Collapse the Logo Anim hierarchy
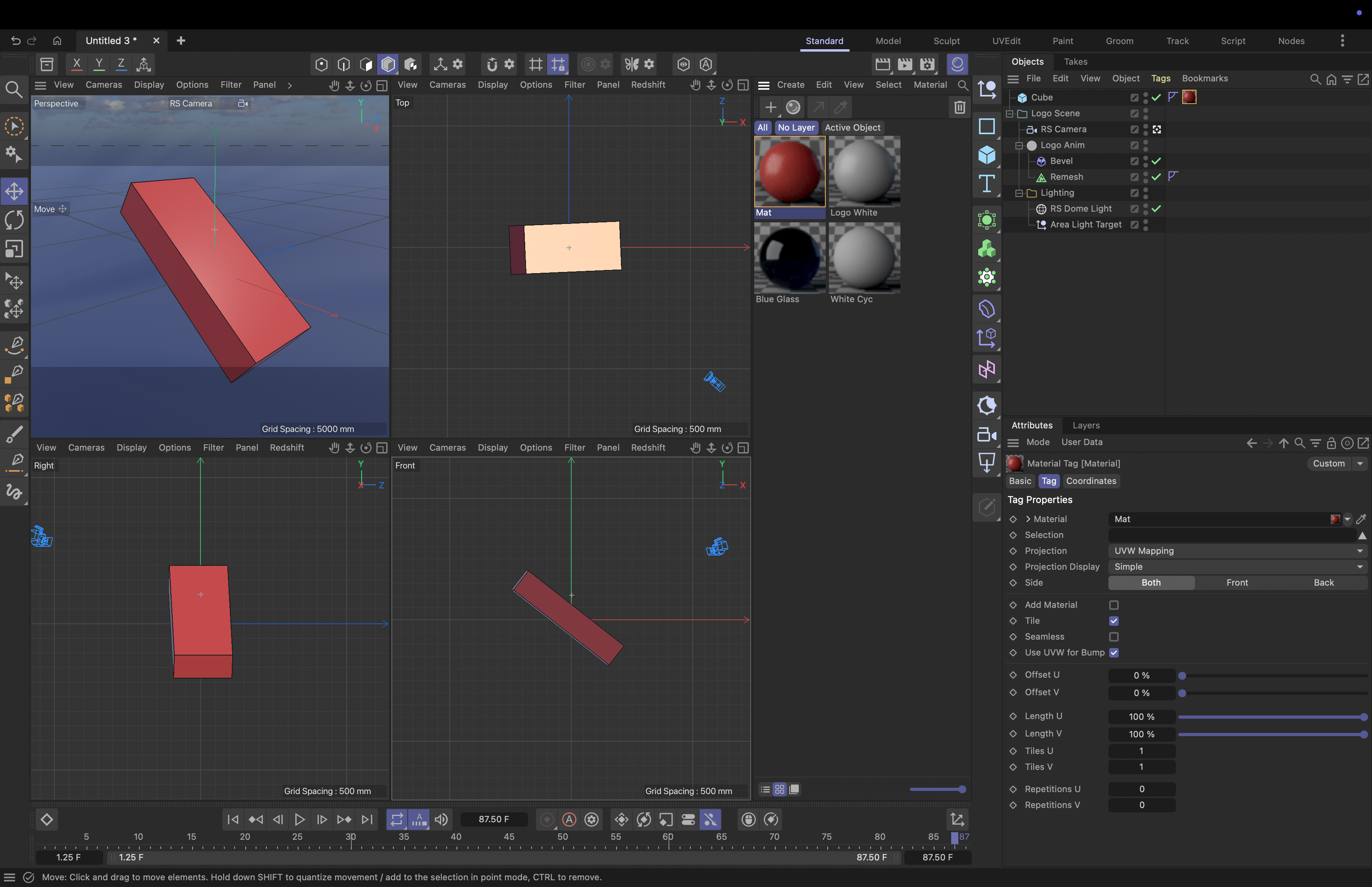 pyautogui.click(x=1019, y=145)
